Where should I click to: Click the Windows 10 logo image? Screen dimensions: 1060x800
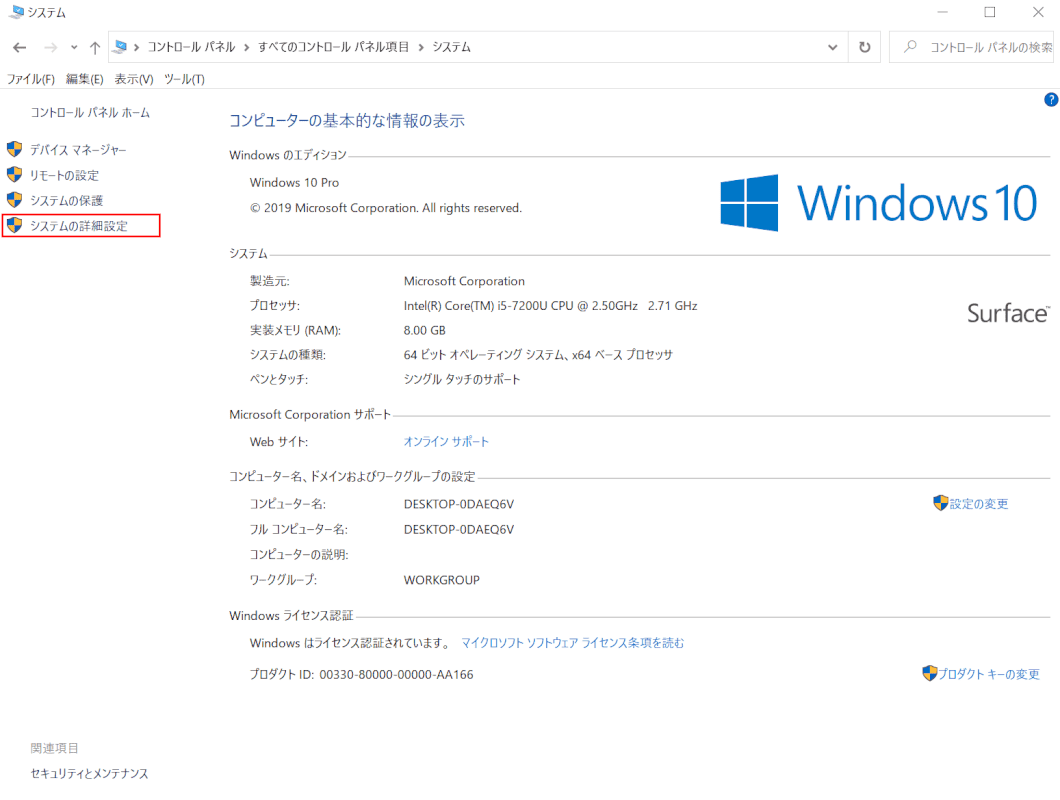(x=879, y=203)
